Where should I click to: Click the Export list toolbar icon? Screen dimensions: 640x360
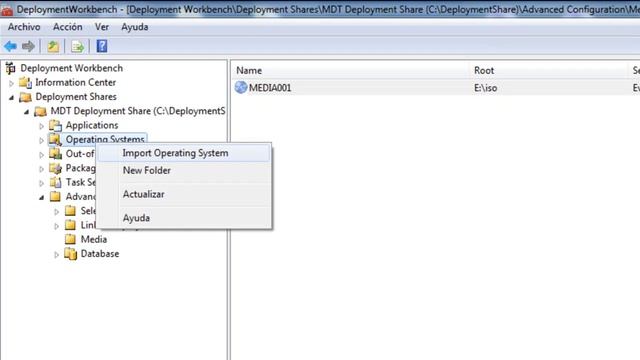[x=77, y=47]
